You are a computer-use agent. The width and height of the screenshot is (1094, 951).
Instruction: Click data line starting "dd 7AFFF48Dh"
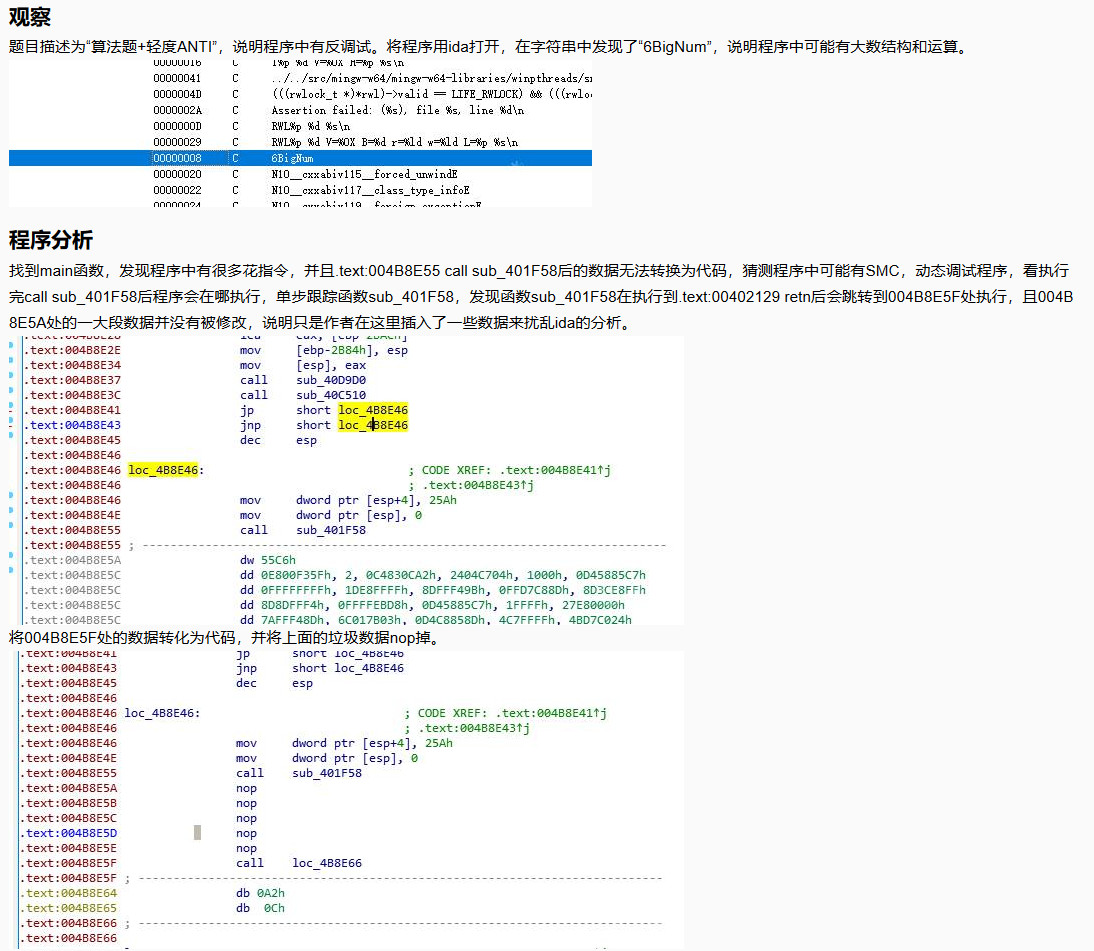[435, 620]
